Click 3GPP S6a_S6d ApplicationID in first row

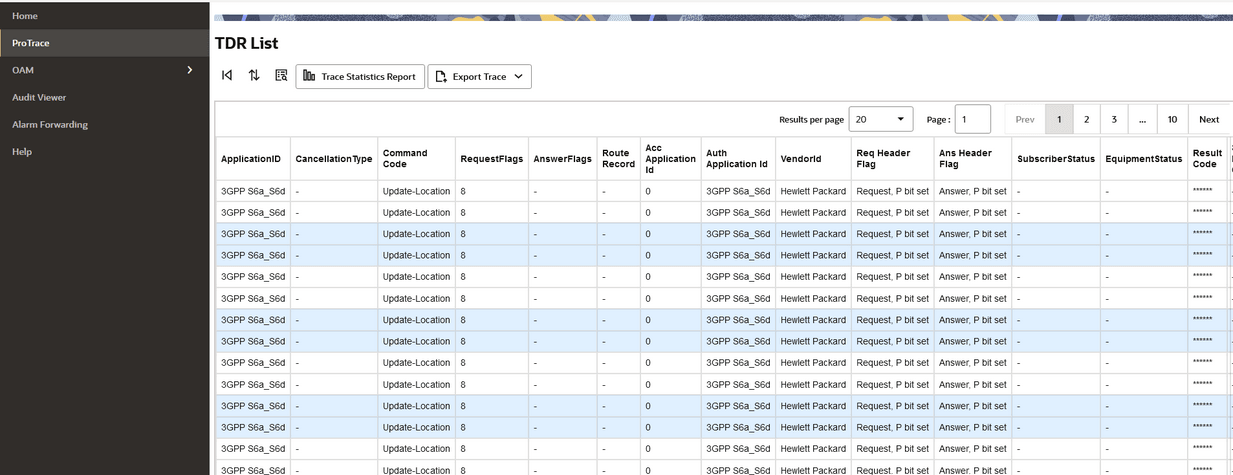(253, 191)
